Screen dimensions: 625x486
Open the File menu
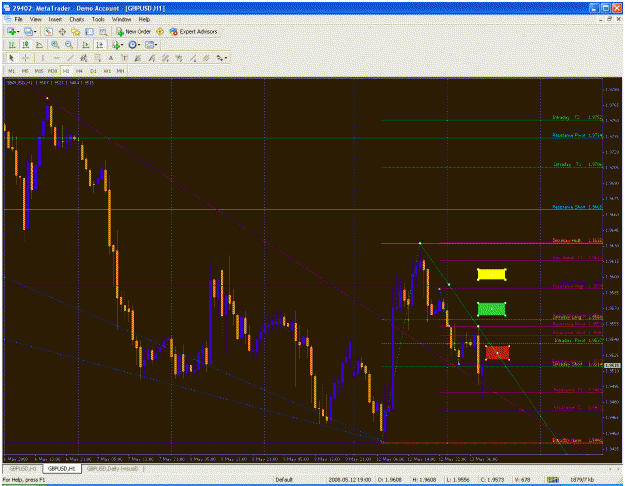19,19
